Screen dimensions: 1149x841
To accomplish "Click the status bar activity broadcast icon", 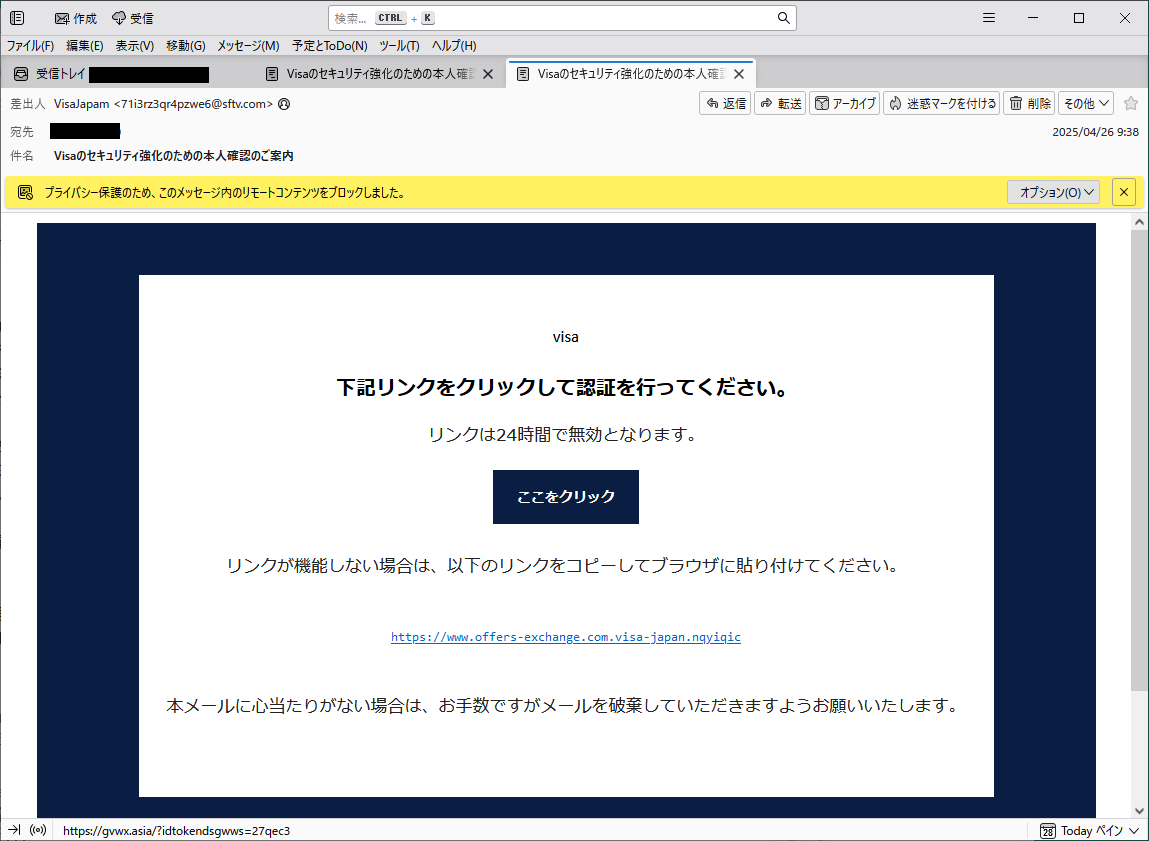I will click(x=38, y=830).
